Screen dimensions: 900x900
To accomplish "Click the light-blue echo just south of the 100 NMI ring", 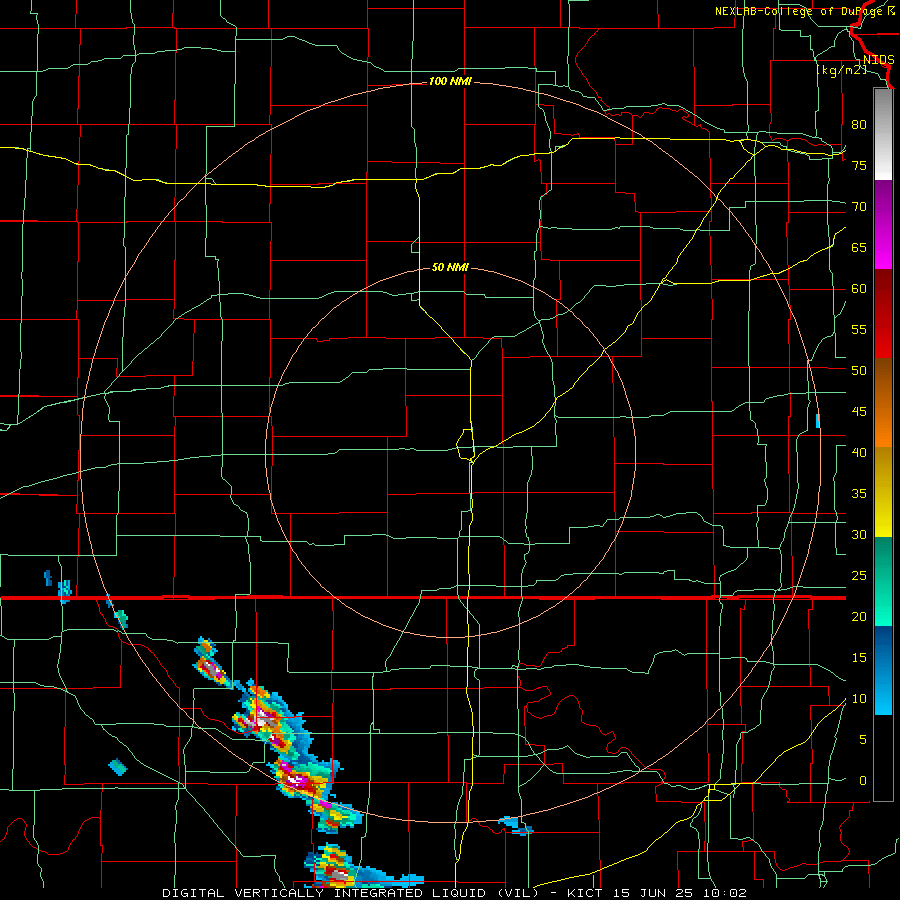I will 515,825.
